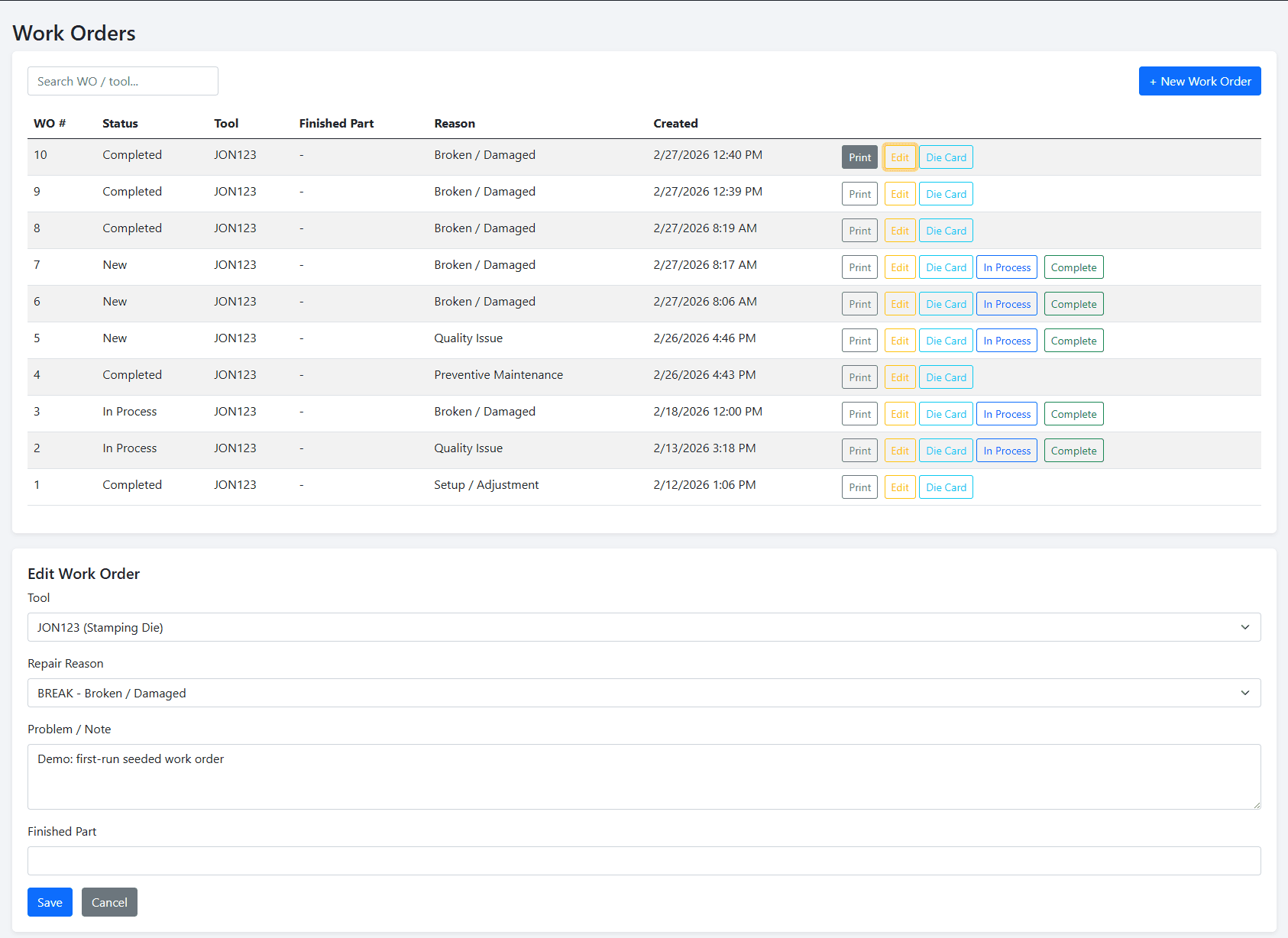This screenshot has width=1288, height=938.
Task: Mark work order 3 as Complete
Action: (x=1073, y=413)
